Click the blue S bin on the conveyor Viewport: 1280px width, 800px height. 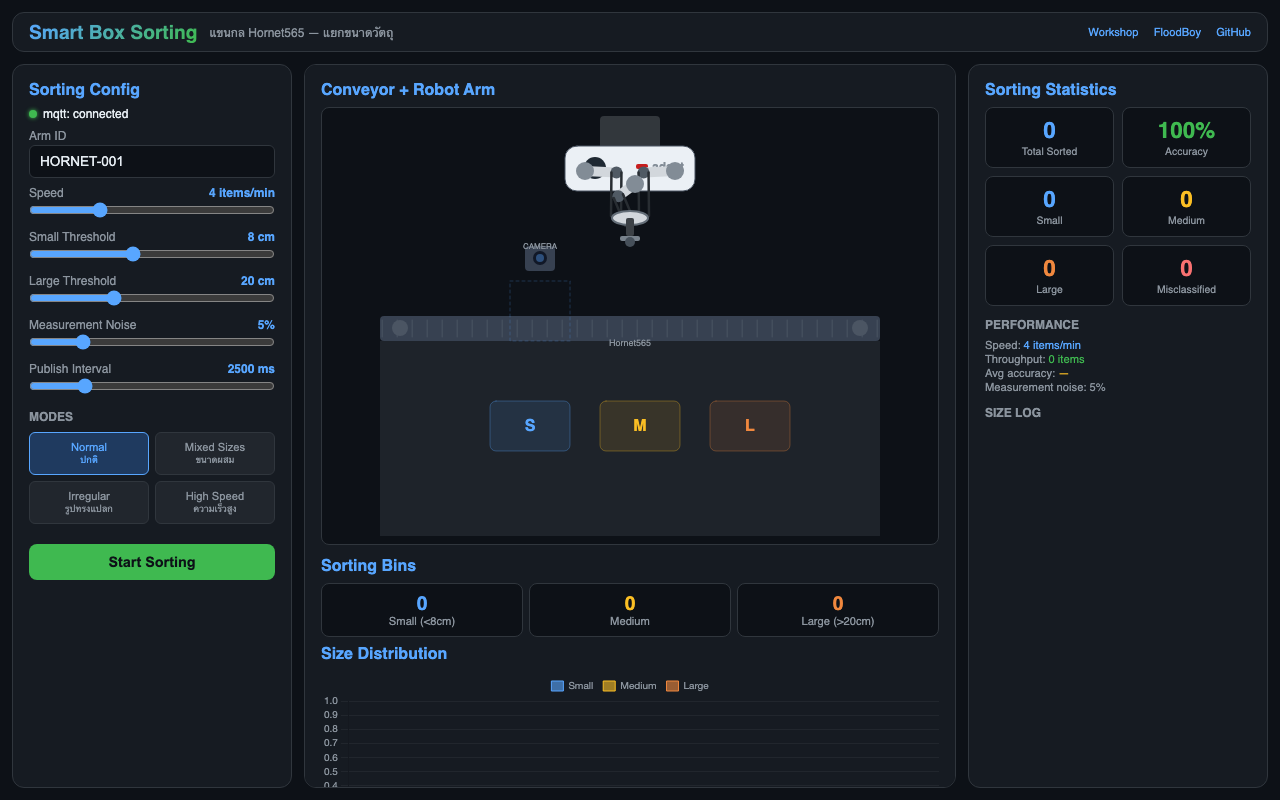click(530, 426)
